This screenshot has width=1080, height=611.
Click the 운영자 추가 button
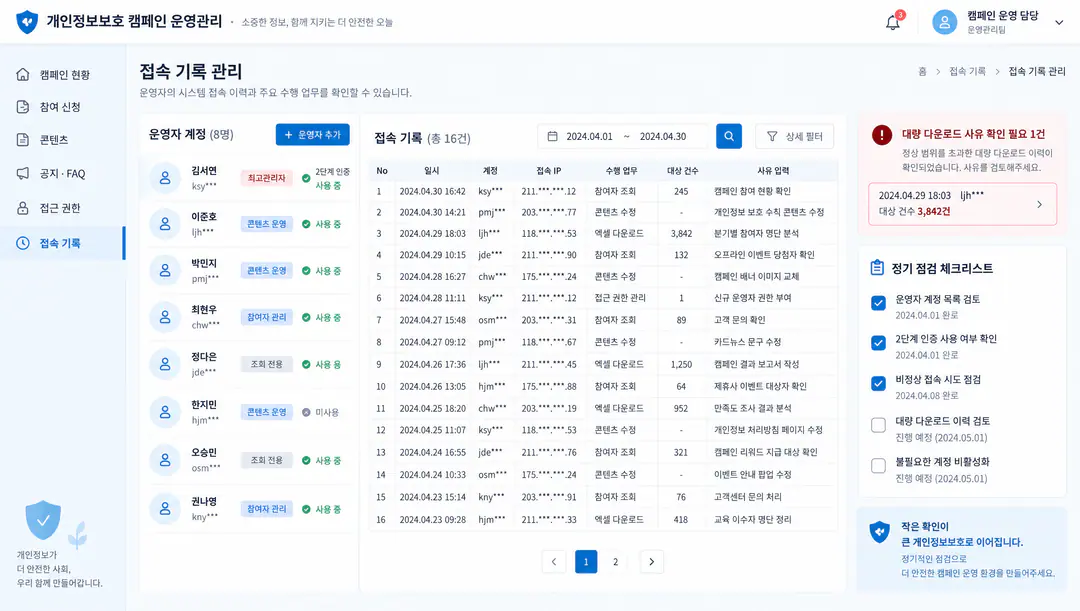(313, 135)
